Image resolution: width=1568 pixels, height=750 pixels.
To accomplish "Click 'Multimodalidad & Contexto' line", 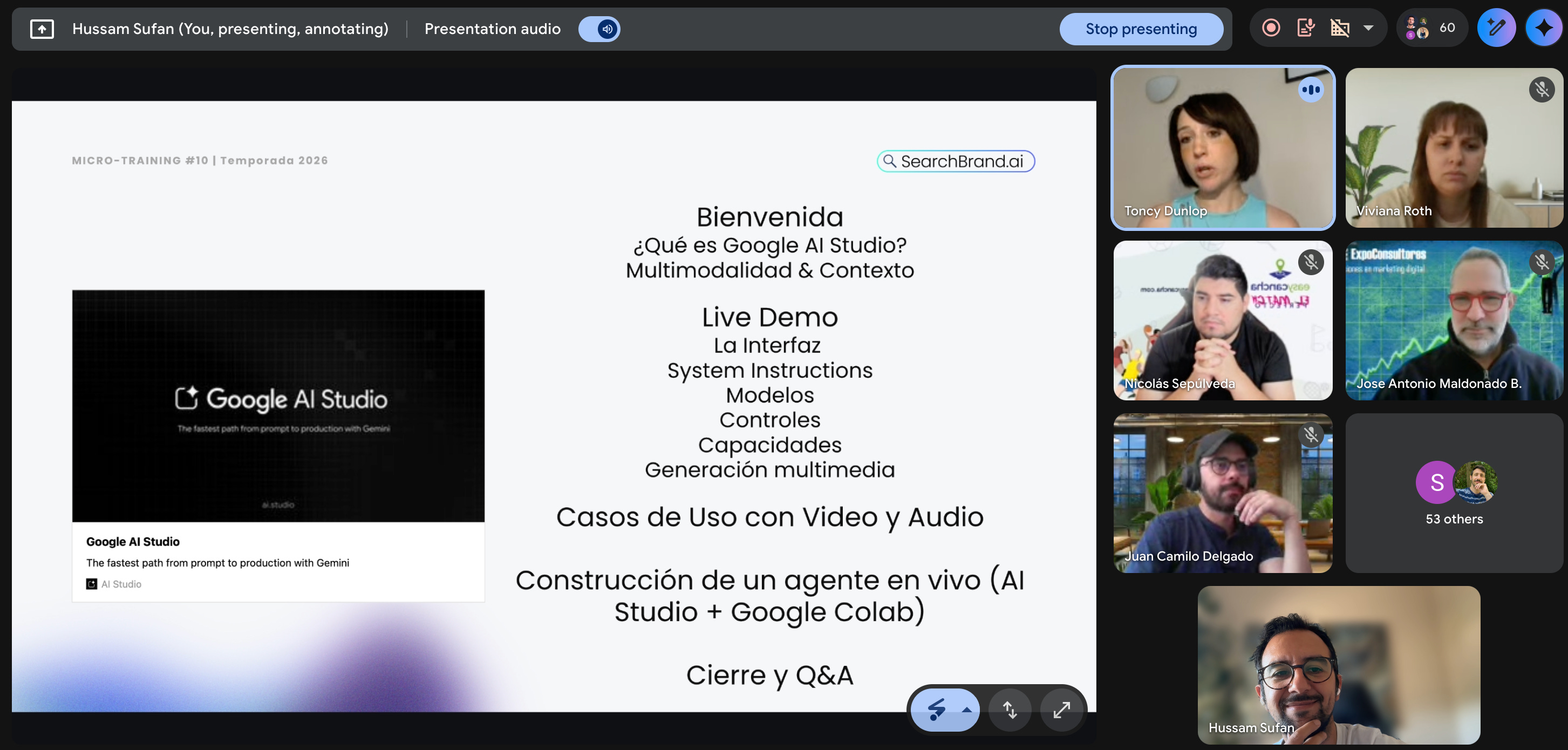I will pyautogui.click(x=769, y=270).
